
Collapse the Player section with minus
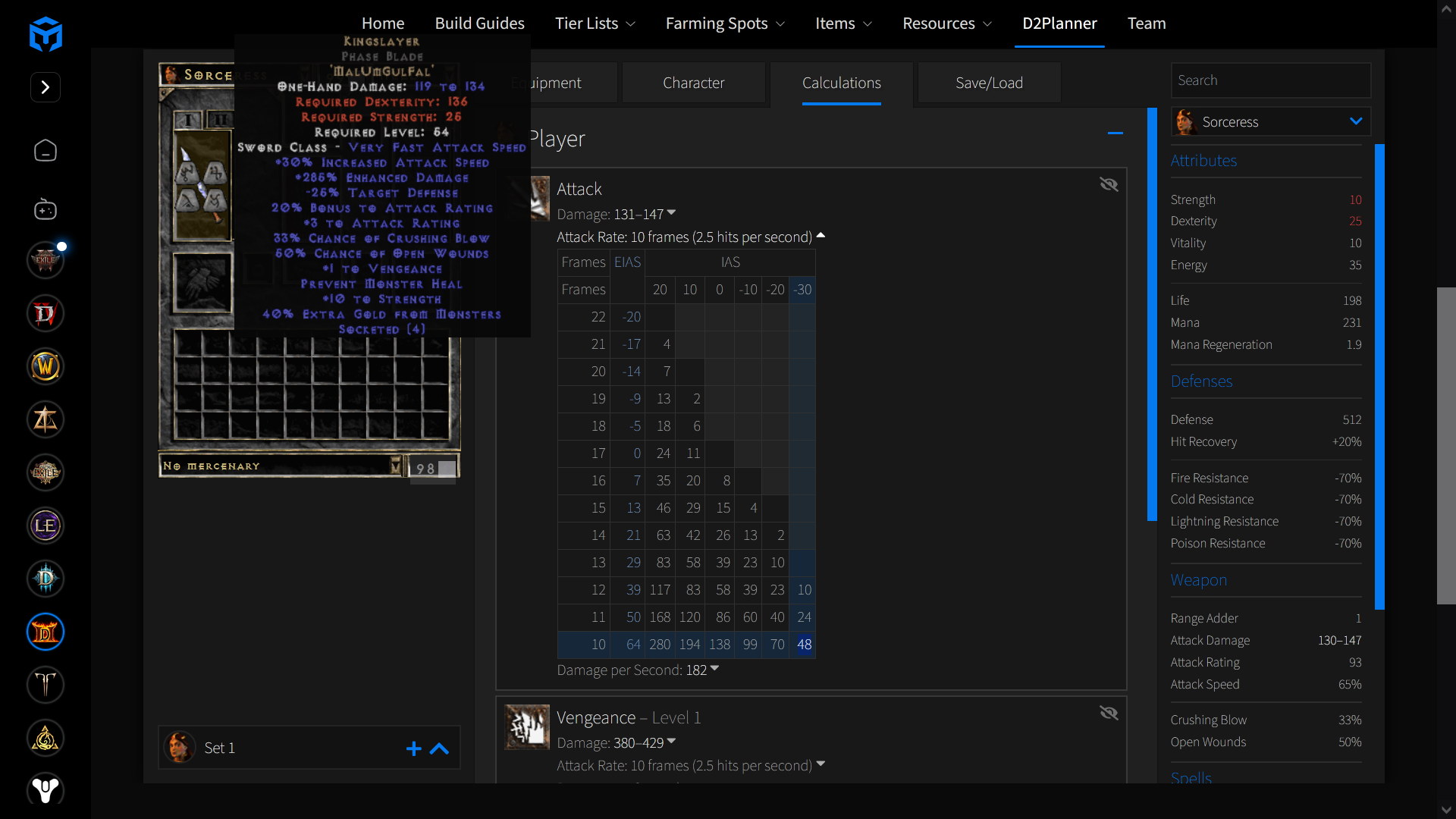click(1115, 133)
